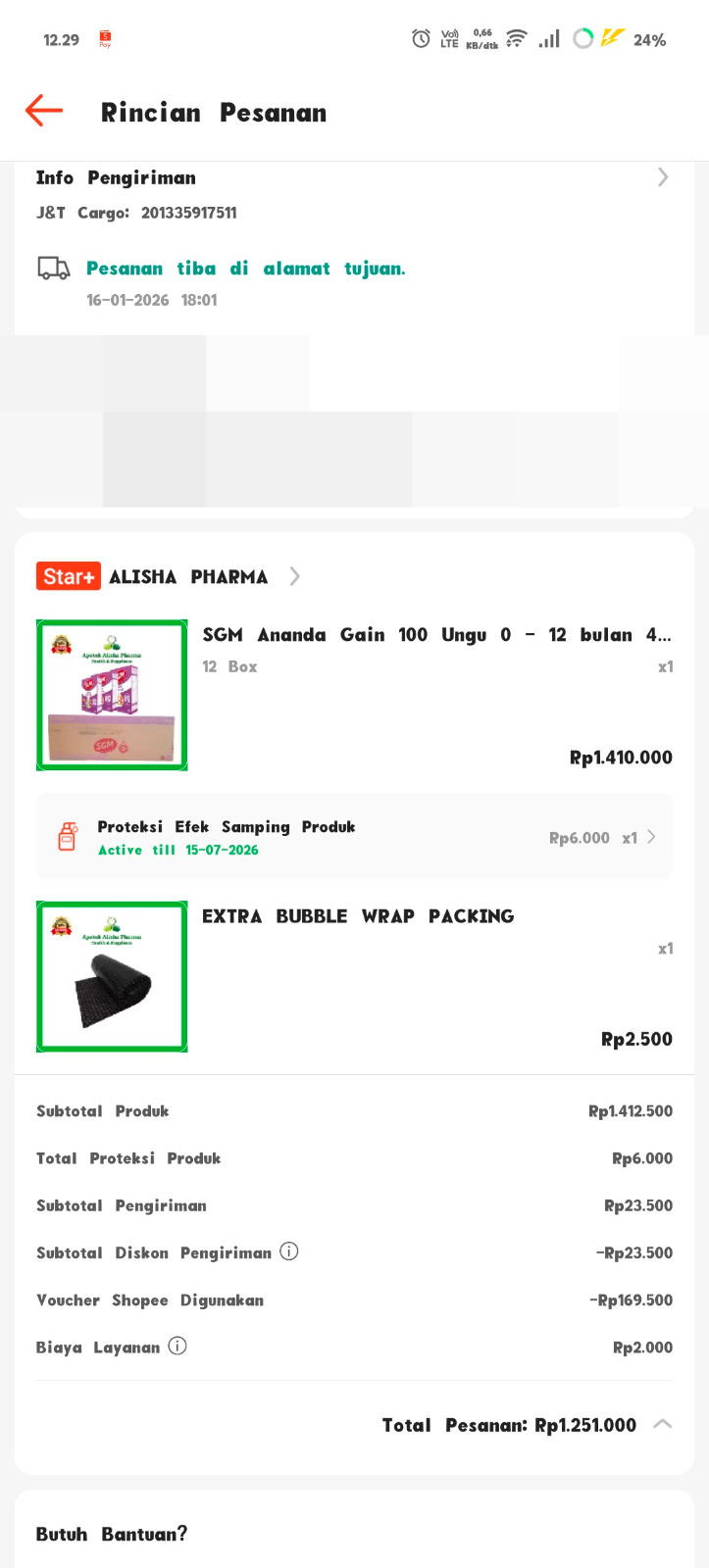Collapse the Total Pesanan breakdown
This screenshot has width=709, height=1568.
pyautogui.click(x=663, y=1424)
